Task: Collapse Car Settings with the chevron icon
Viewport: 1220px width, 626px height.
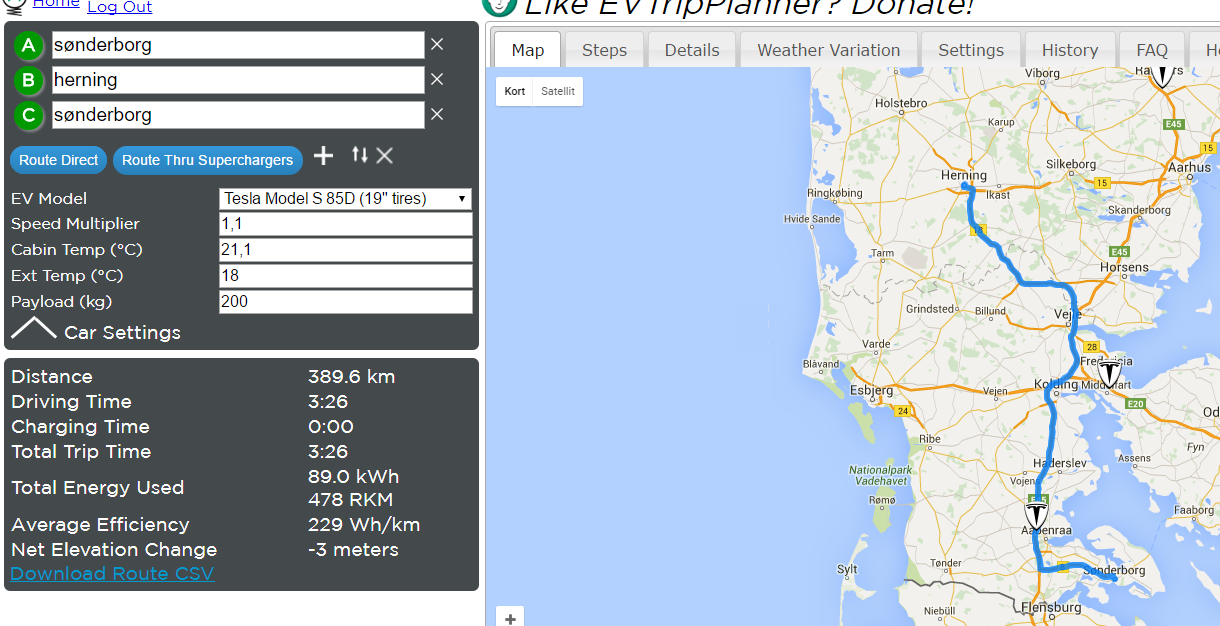Action: click(x=34, y=329)
